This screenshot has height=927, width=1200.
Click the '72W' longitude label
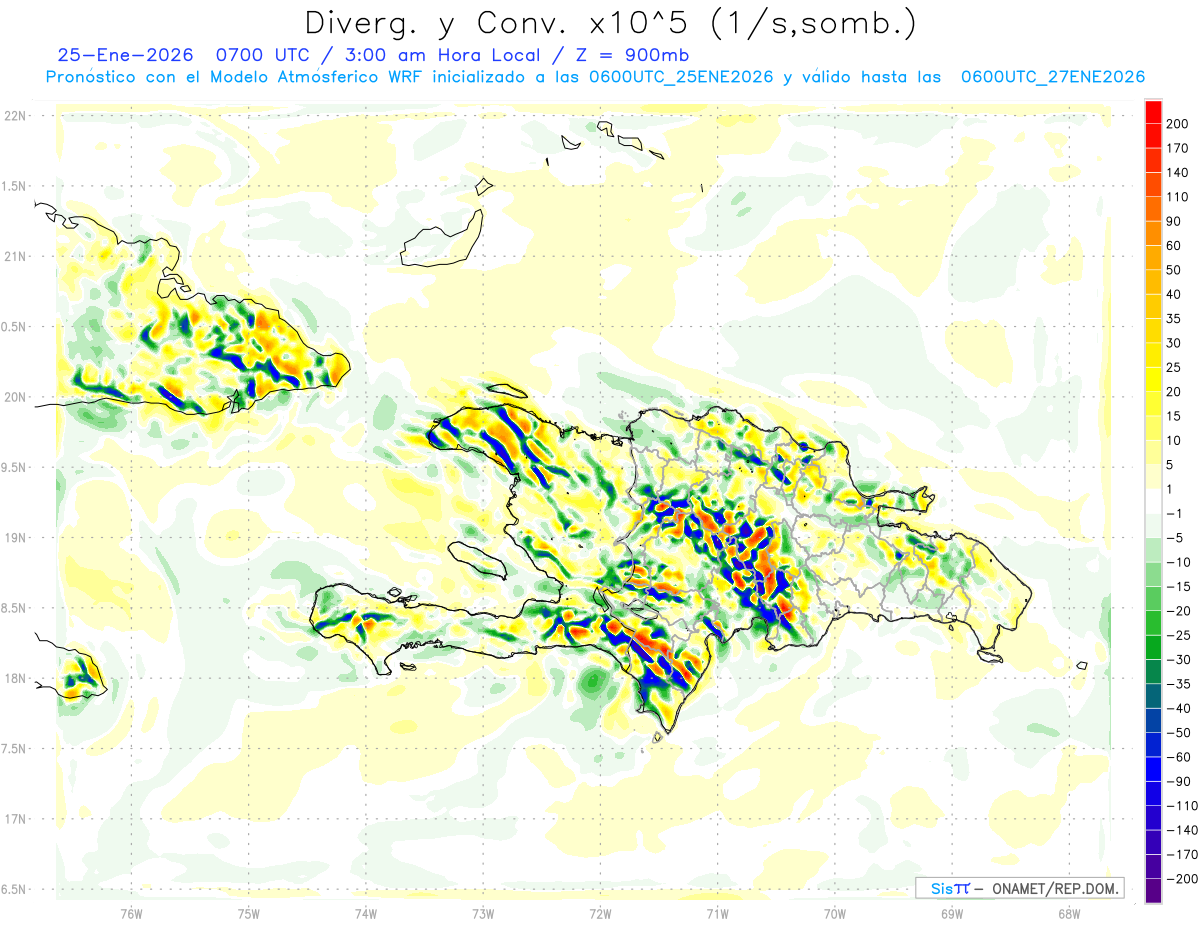[600, 913]
